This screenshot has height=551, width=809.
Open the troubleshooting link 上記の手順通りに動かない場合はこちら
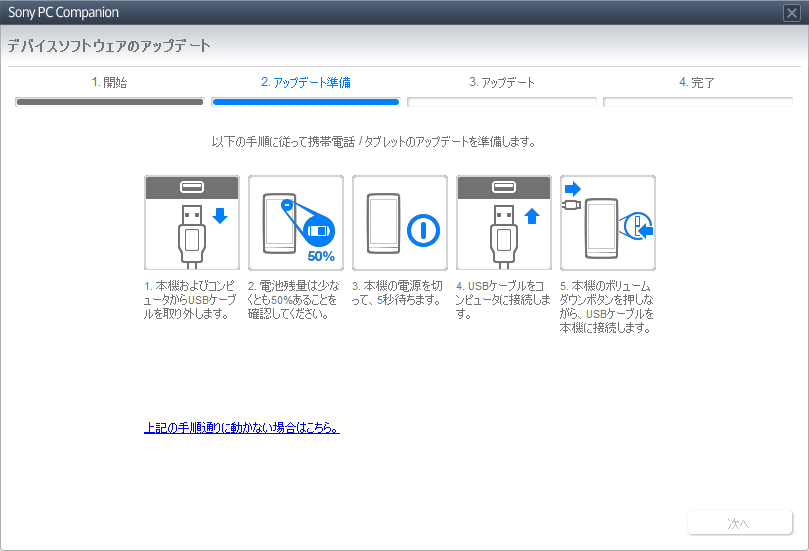point(241,428)
